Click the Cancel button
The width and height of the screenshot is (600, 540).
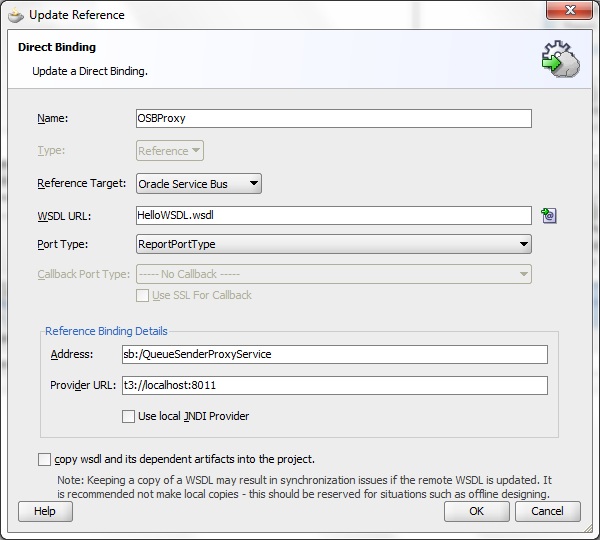[548, 511]
